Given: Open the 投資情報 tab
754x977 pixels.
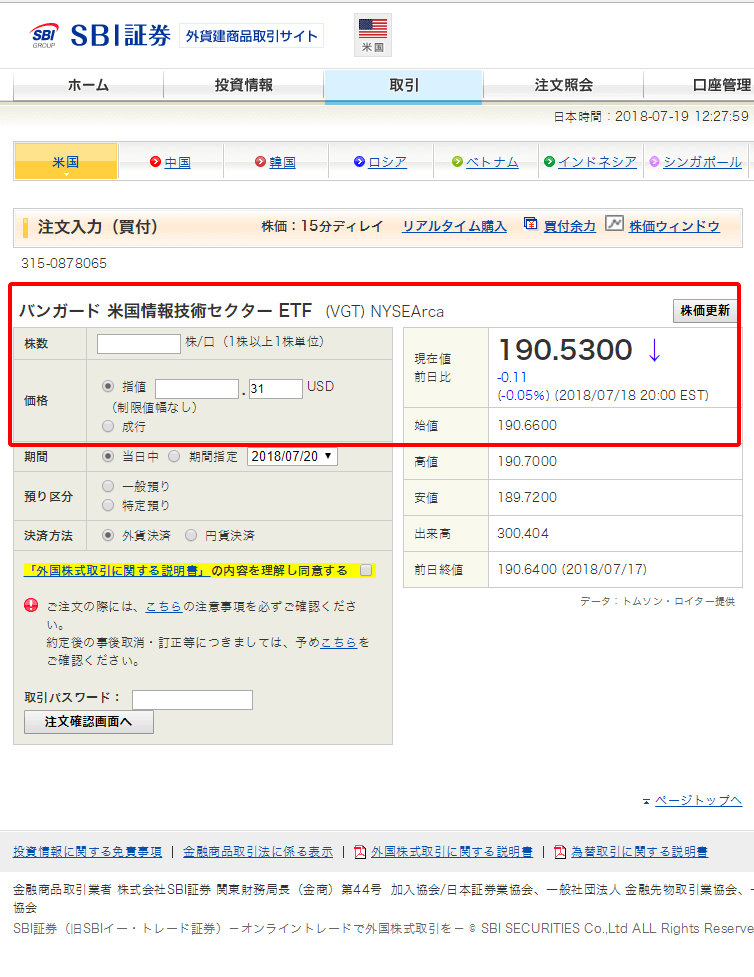Looking at the screenshot, I should point(244,85).
